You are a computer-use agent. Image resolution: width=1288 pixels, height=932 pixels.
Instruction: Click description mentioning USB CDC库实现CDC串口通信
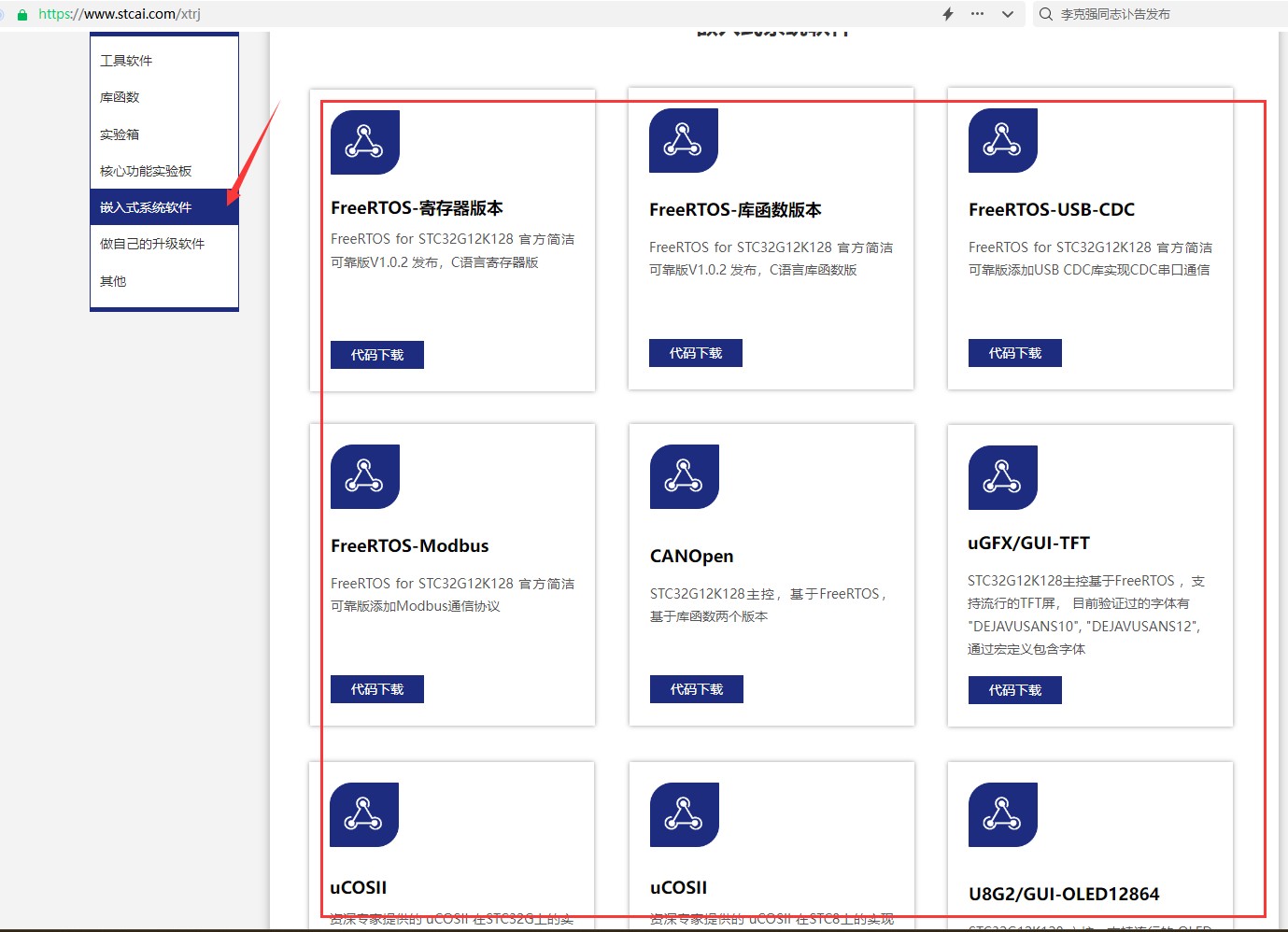(1090, 259)
